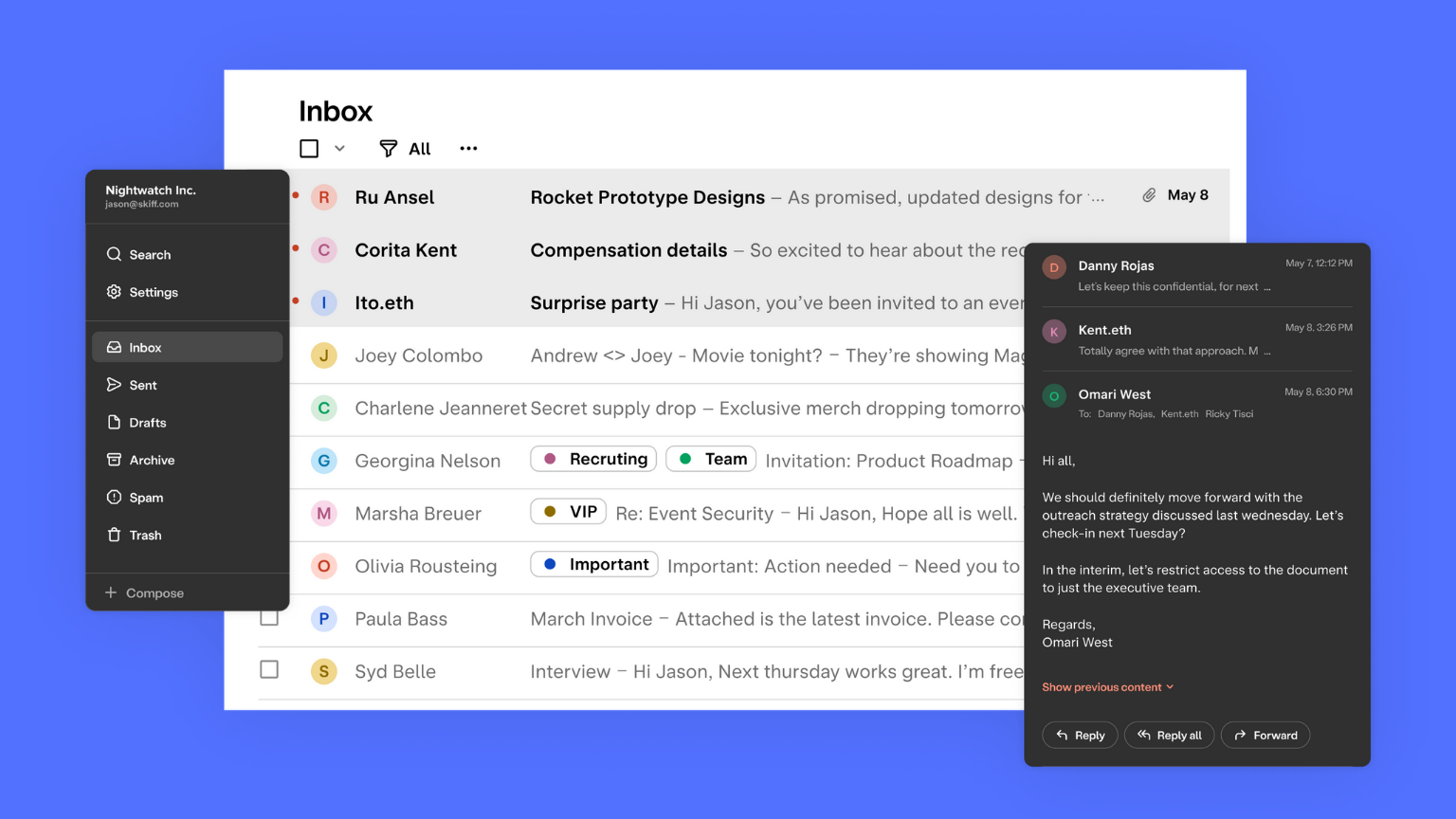The height and width of the screenshot is (819, 1456).
Task: Expand the select-all dropdown chevron
Action: [339, 149]
